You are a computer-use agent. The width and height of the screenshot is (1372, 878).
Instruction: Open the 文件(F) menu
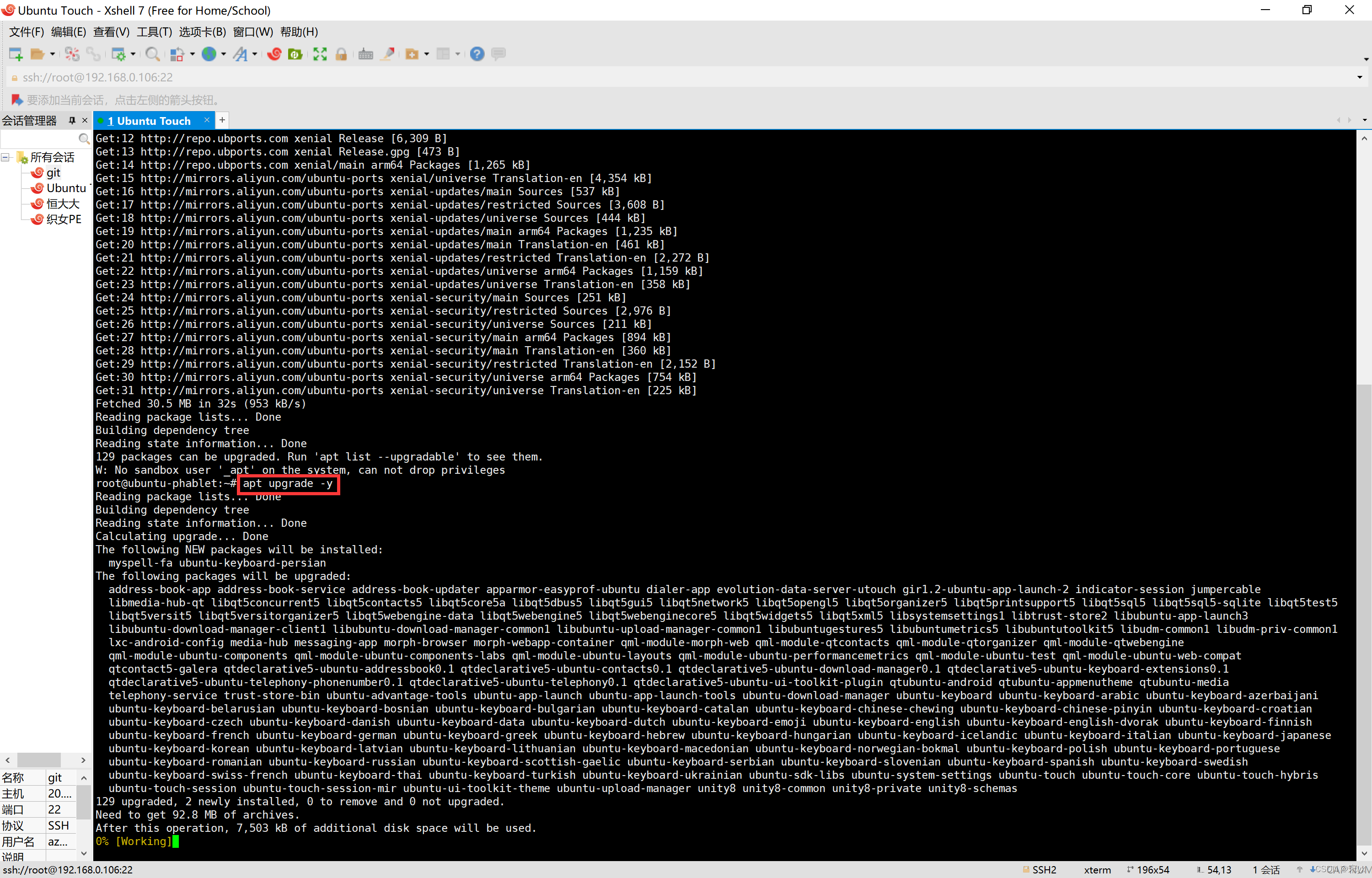[x=26, y=32]
